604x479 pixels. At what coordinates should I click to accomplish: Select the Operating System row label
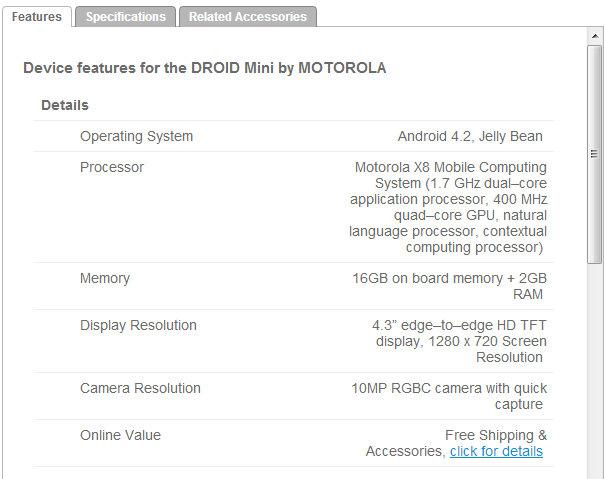(136, 136)
